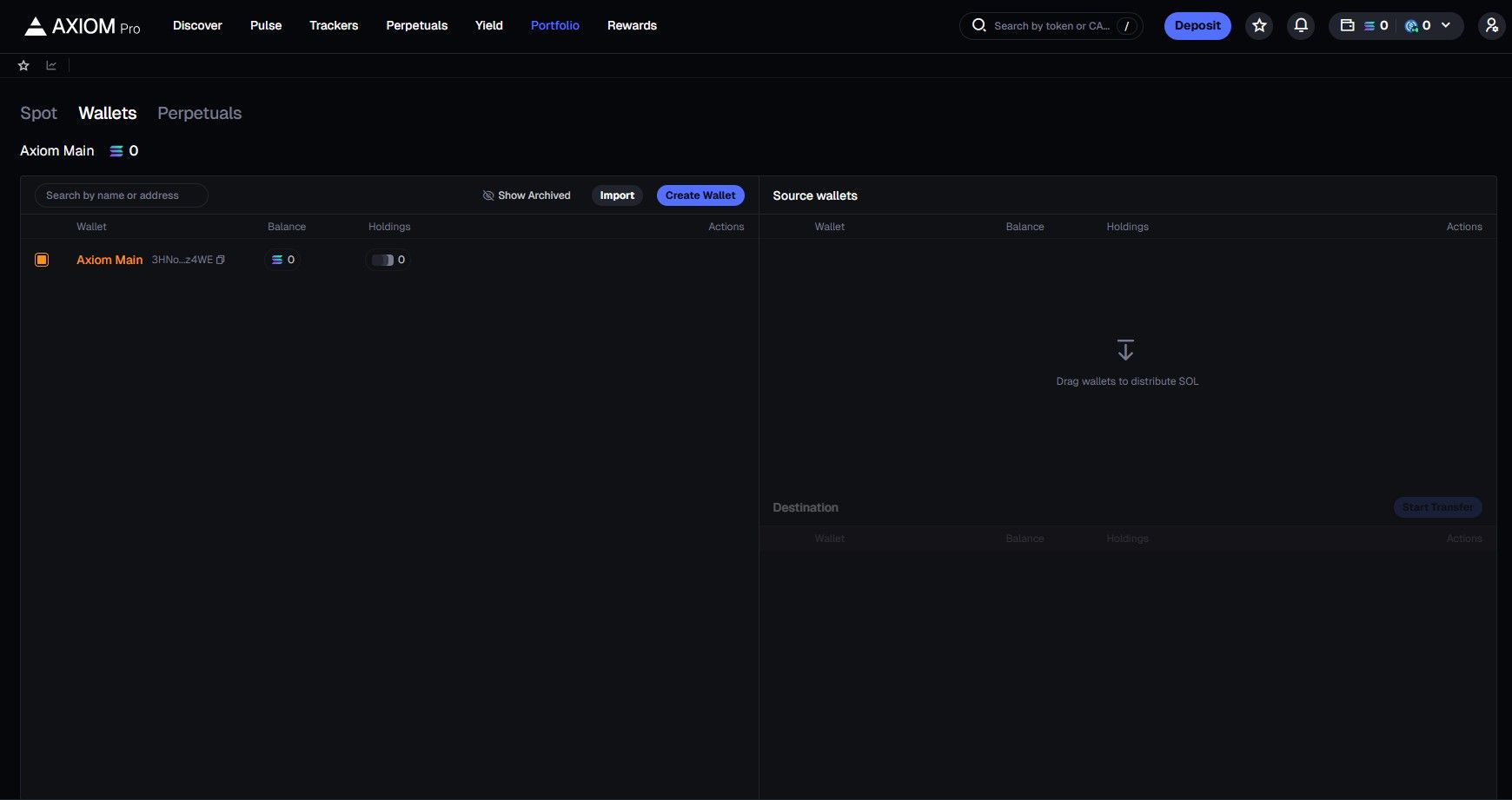
Task: Open the watchlist star icon in header
Action: 1259,26
